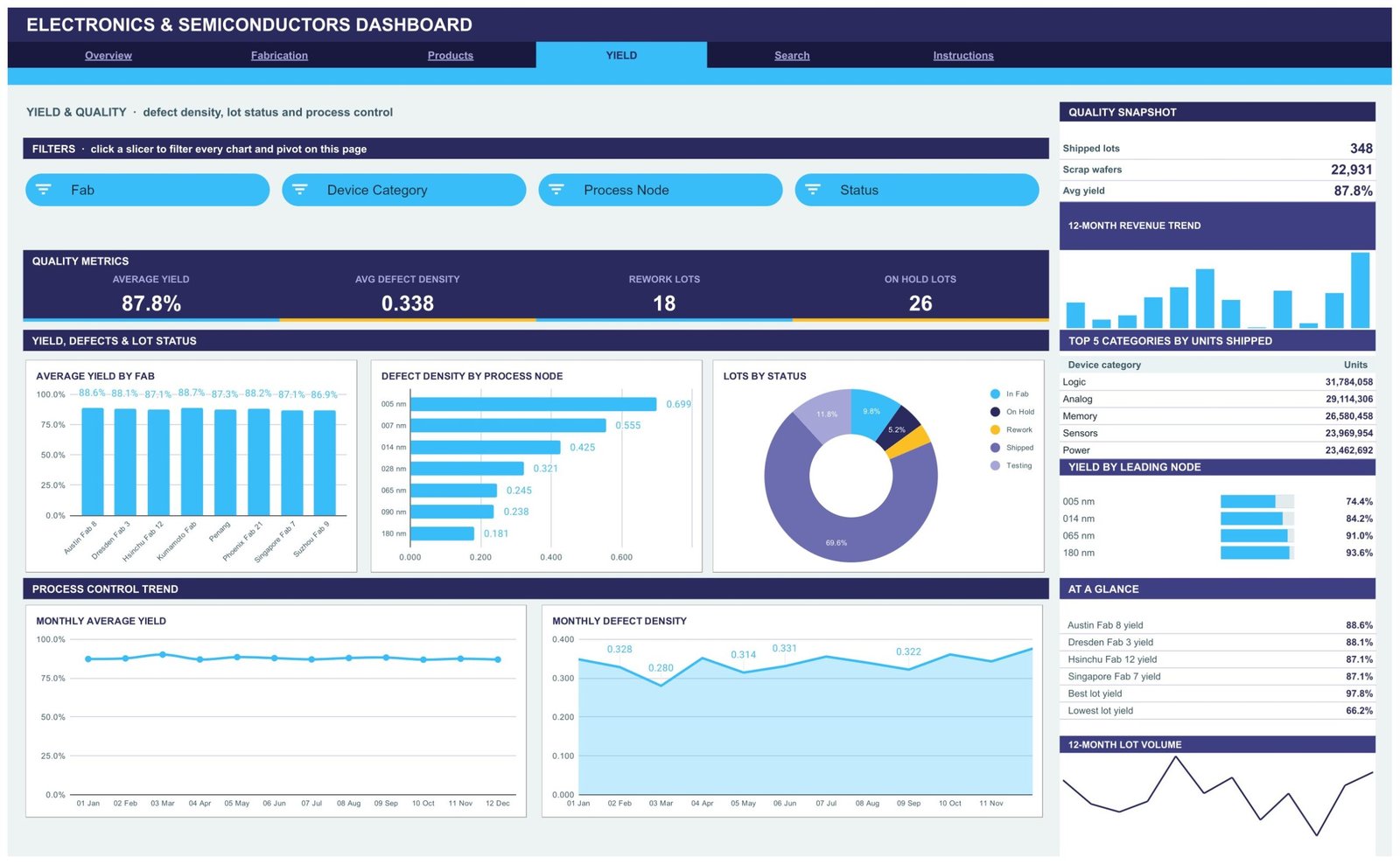Click the On Hold legend marker
Viewport: 1400px width, 864px height.
coord(995,412)
